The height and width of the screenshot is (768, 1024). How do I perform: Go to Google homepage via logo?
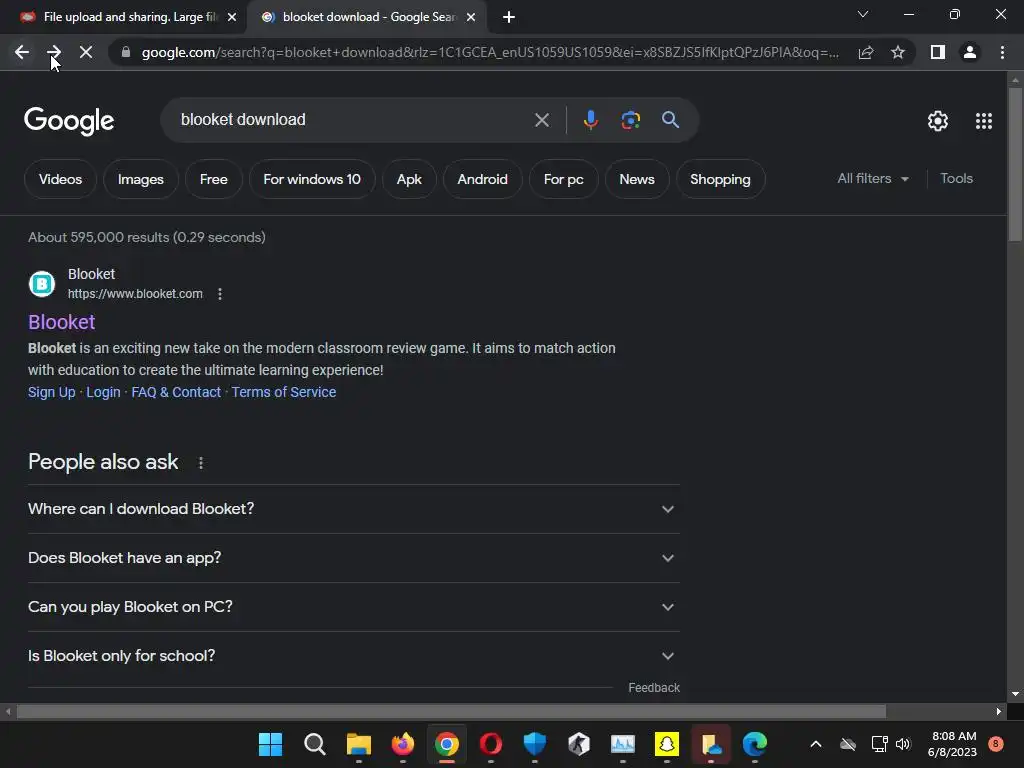point(69,121)
